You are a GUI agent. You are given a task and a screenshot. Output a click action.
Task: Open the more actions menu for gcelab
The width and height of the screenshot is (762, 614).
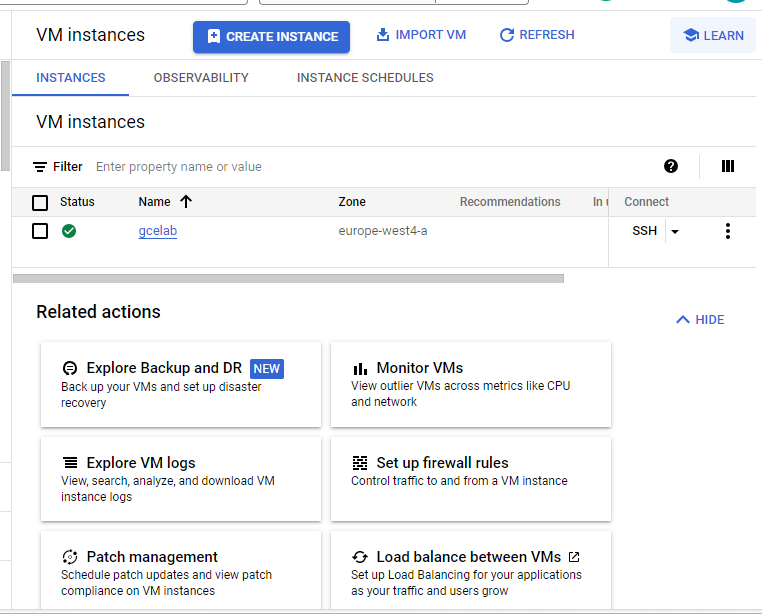point(727,231)
